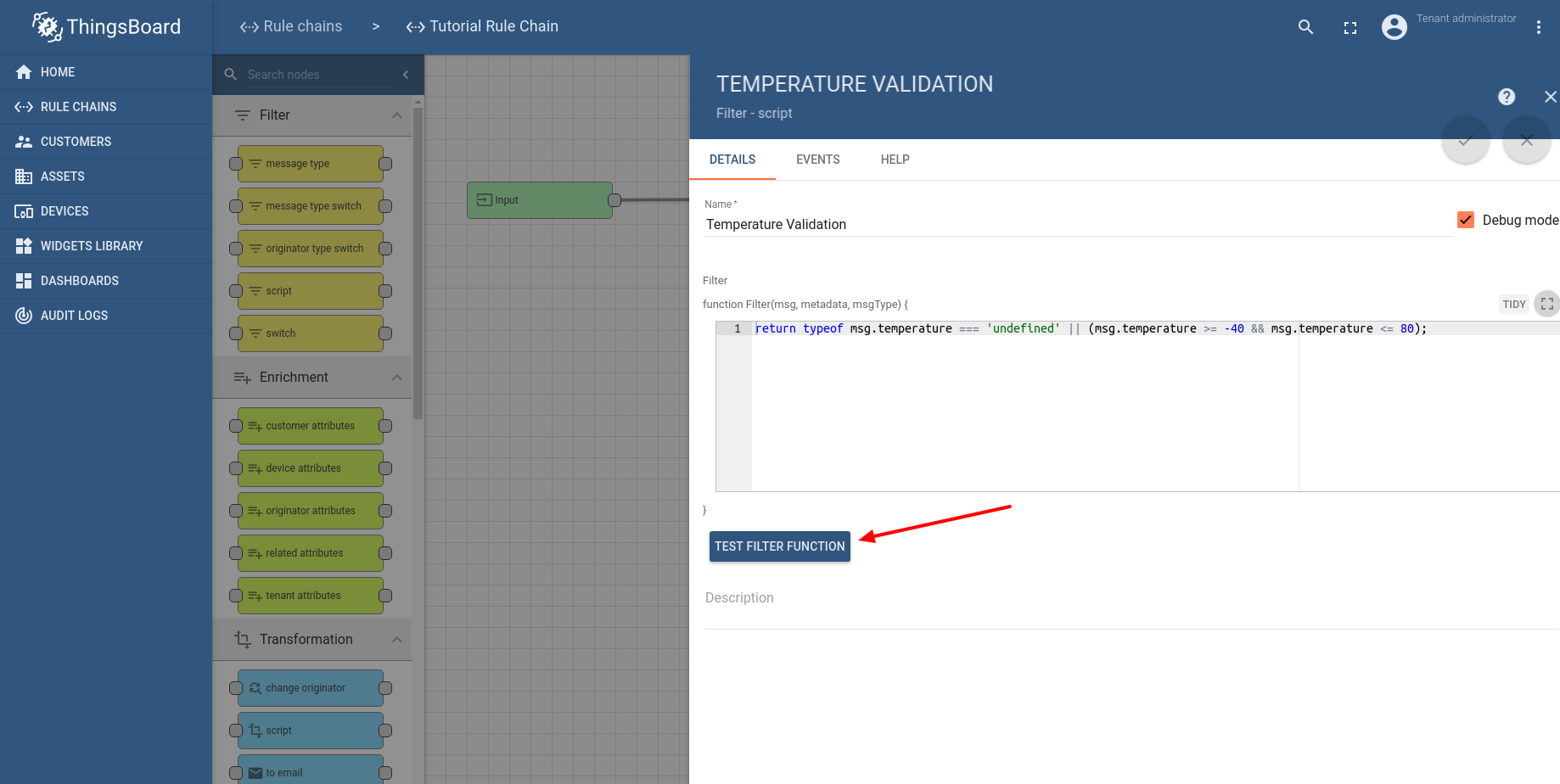Viewport: 1560px width, 784px height.
Task: Click the Tutorial Rule Chain breadcrumb
Action: (482, 26)
